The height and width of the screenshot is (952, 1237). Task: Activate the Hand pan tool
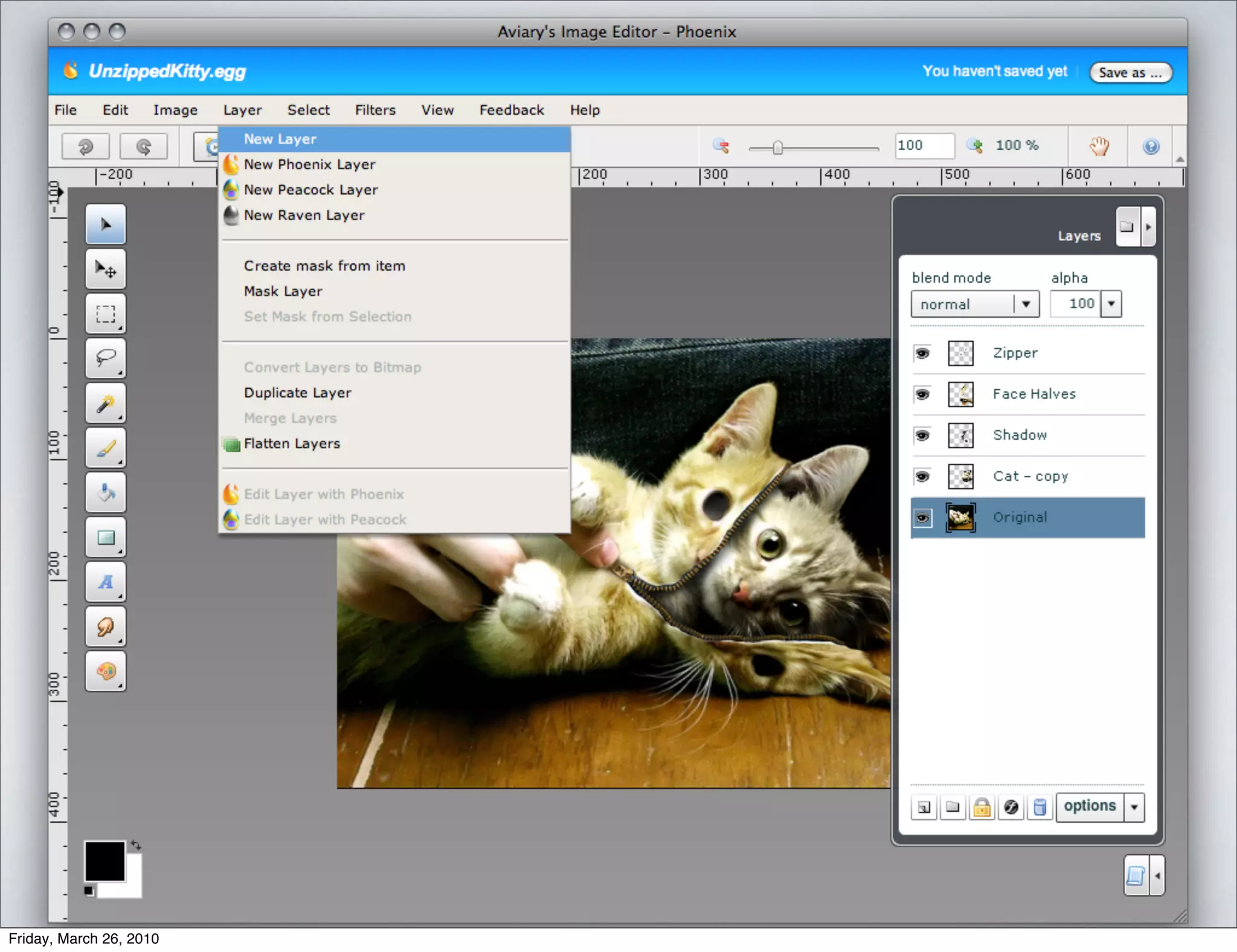(1099, 146)
